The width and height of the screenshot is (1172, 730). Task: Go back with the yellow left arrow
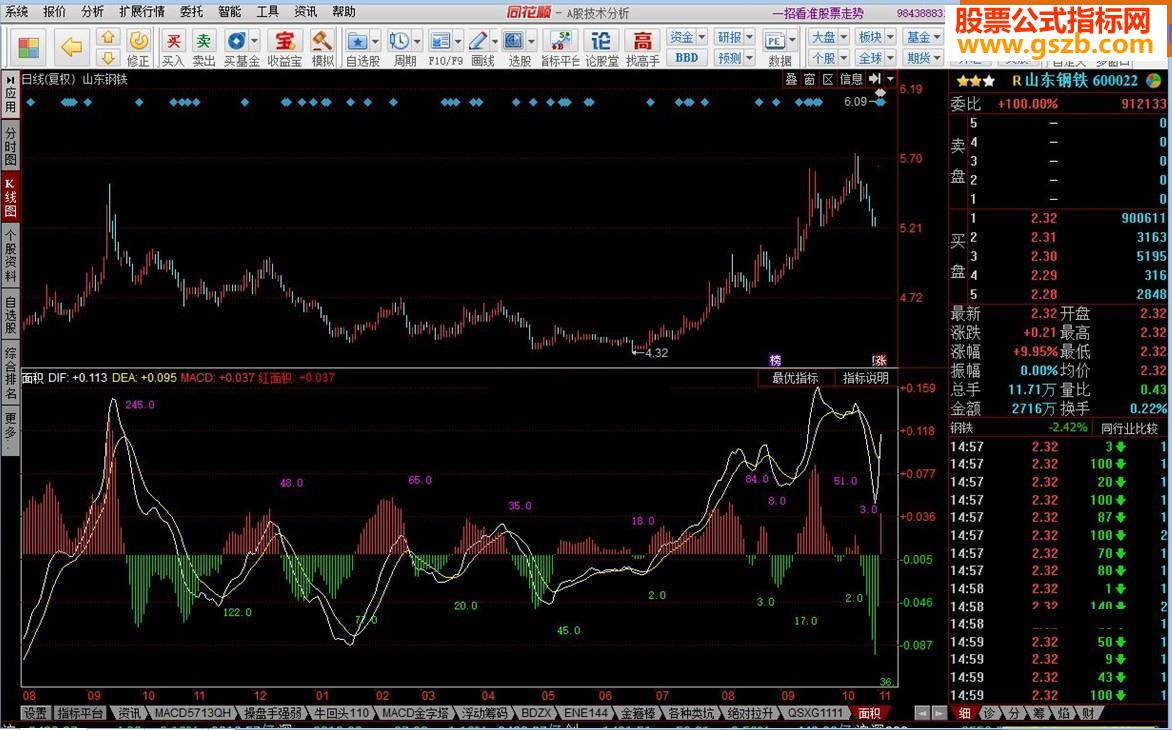72,47
